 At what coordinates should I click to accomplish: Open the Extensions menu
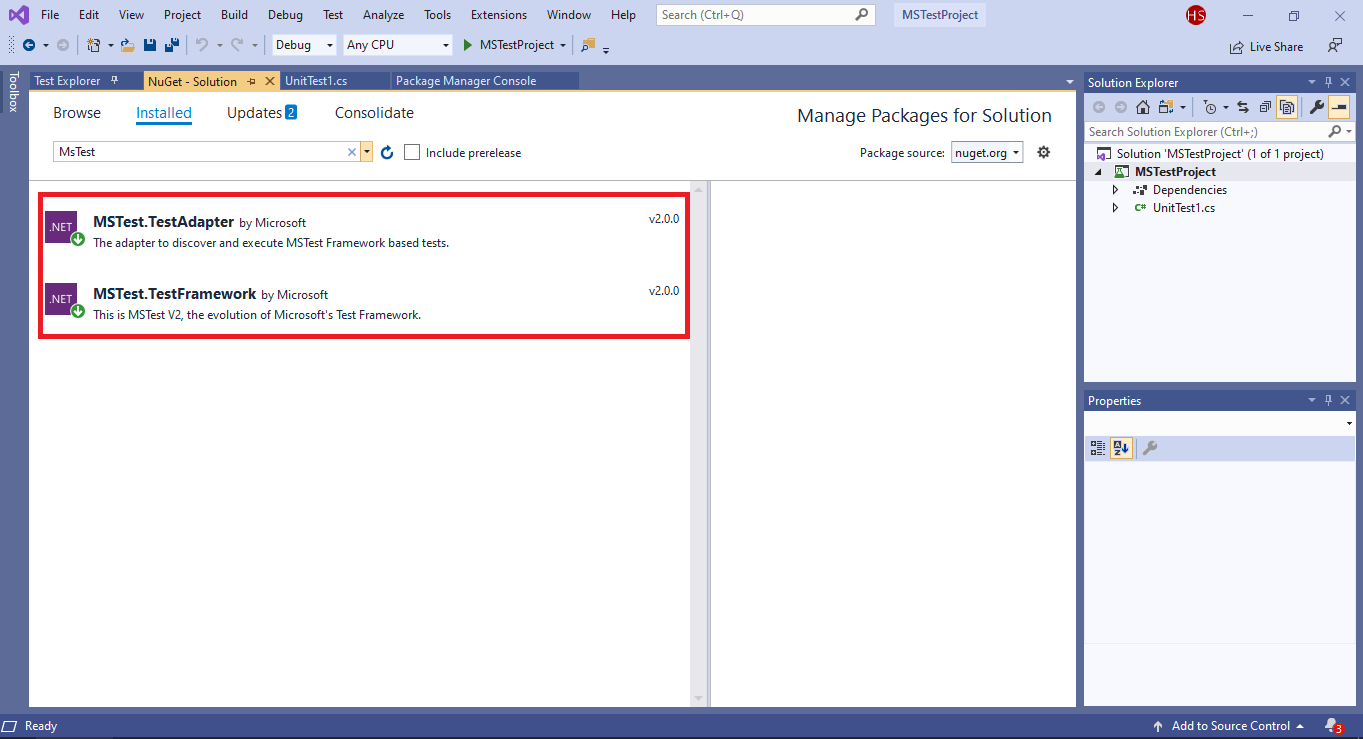coord(499,15)
